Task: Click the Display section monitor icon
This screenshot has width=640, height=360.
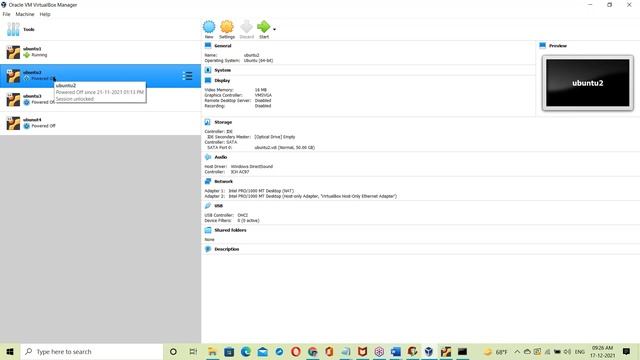Action: click(x=208, y=80)
